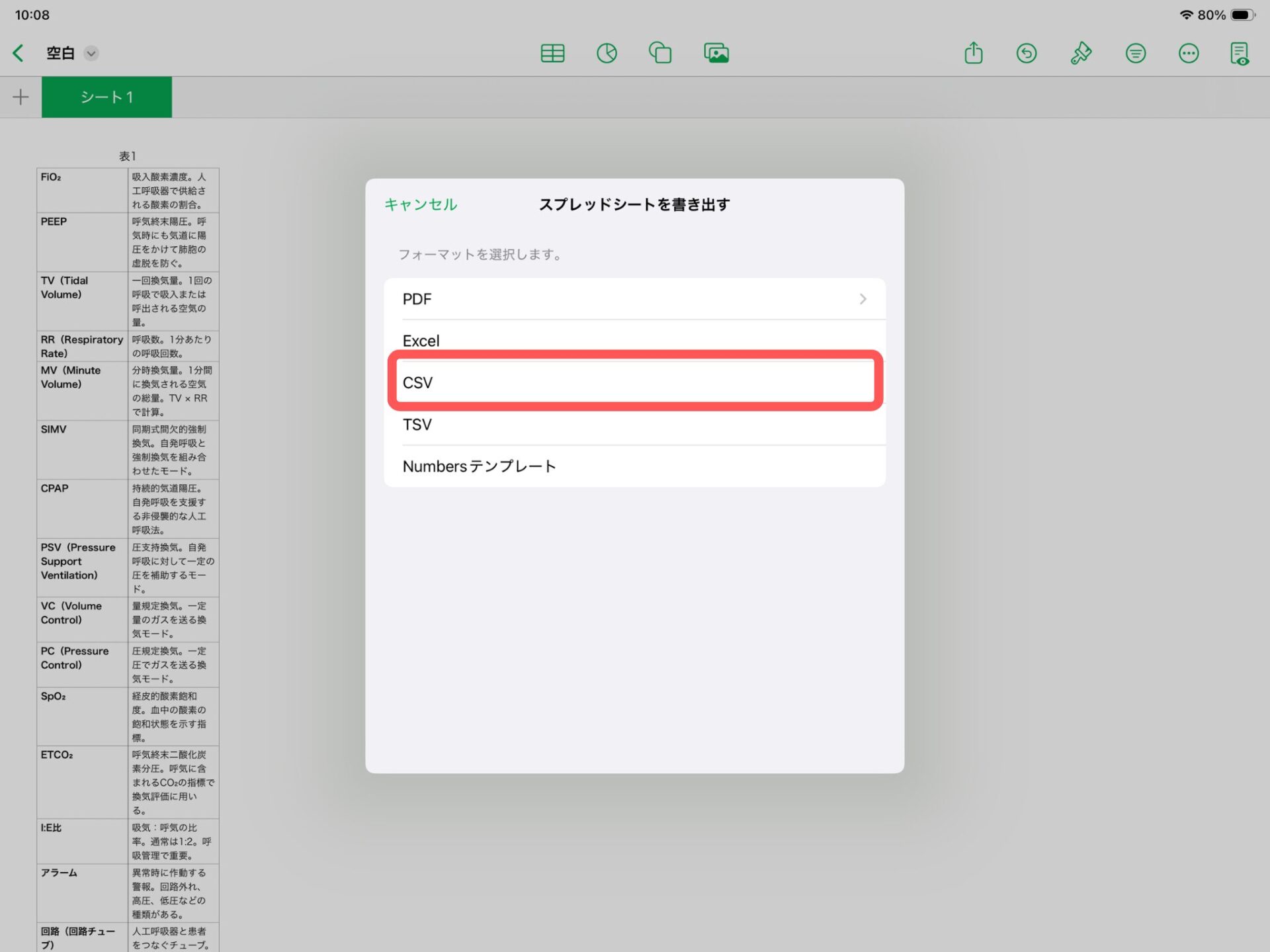Add a new sheet with plus button
This screenshot has width=1270, height=952.
pyautogui.click(x=21, y=97)
